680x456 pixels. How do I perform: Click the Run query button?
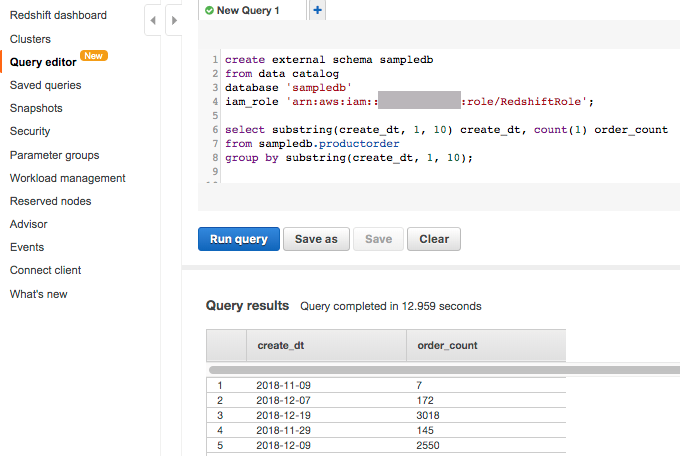[239, 239]
